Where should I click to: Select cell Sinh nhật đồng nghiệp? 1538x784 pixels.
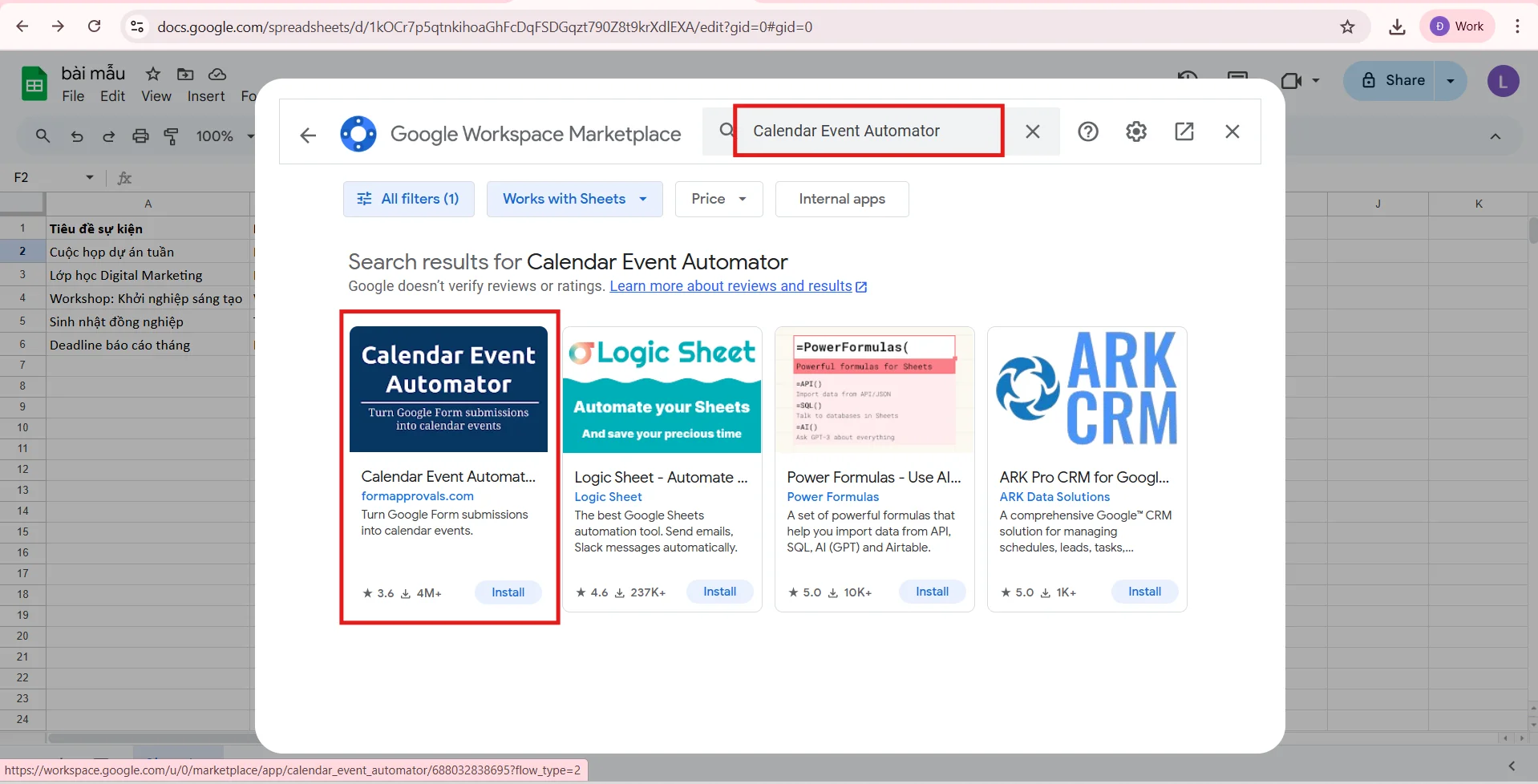[x=148, y=321]
